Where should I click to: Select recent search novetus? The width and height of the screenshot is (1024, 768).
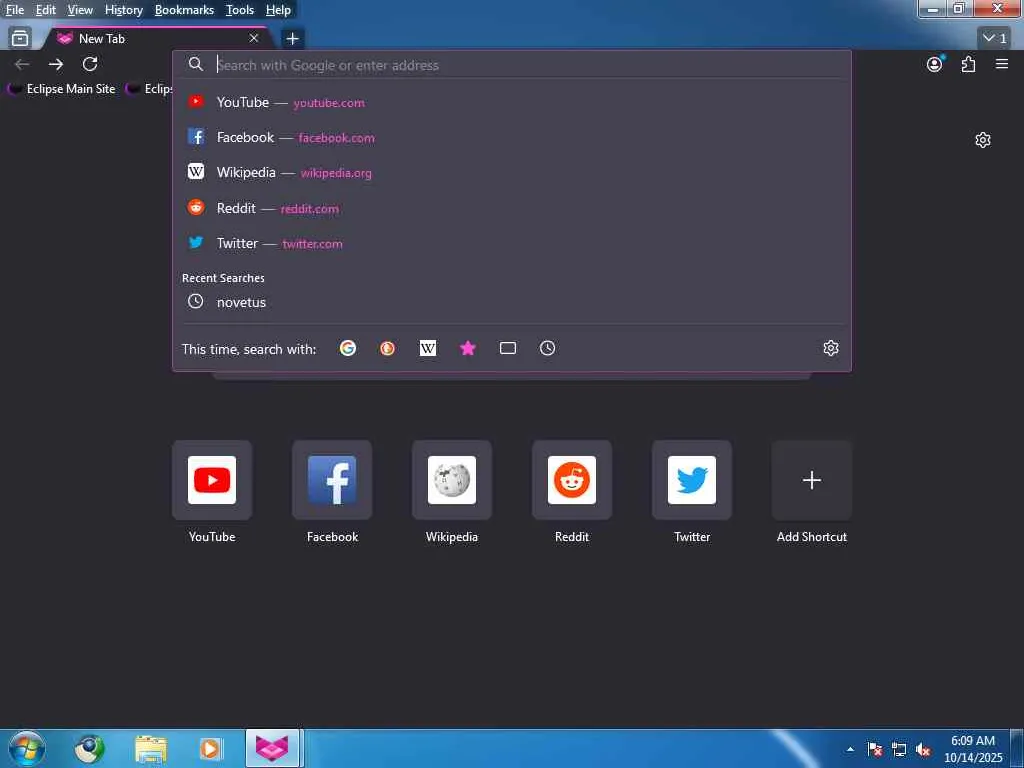pos(511,302)
